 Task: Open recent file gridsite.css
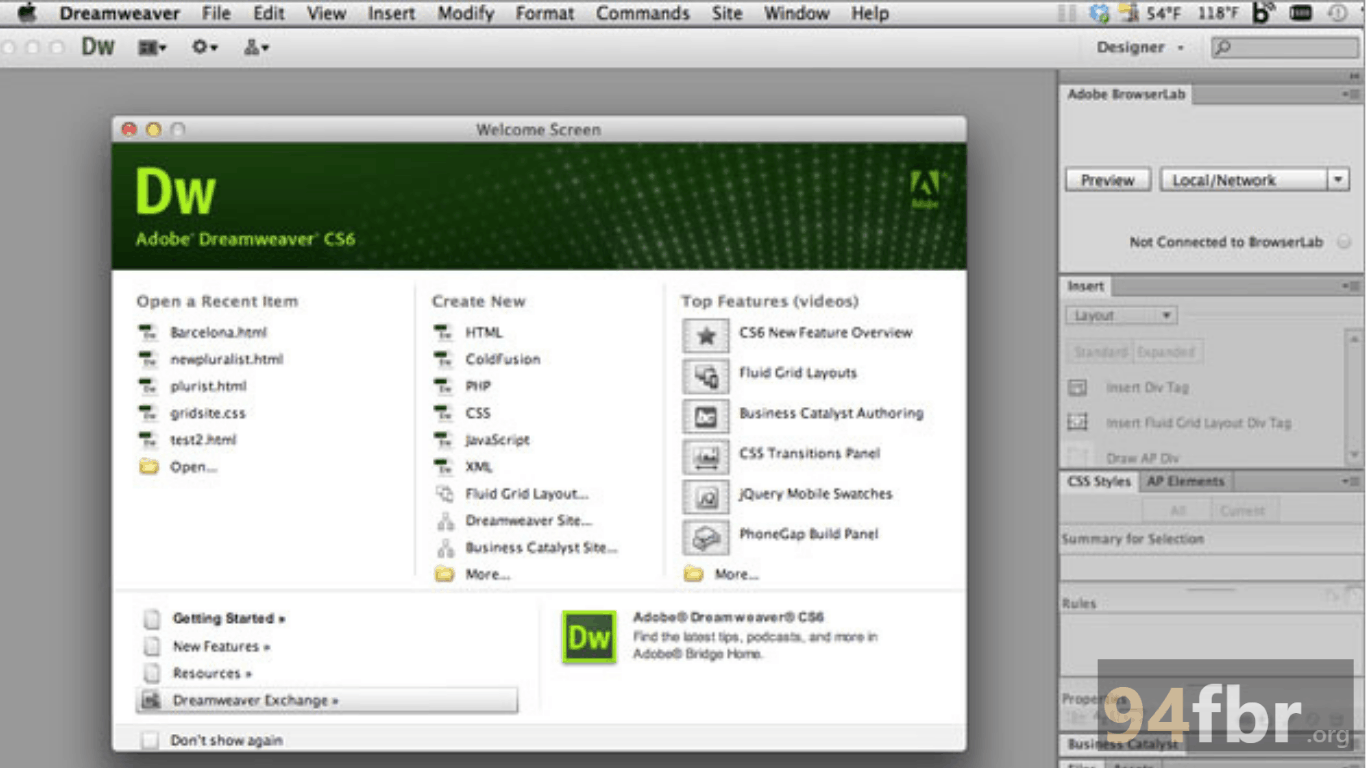pyautogui.click(x=207, y=413)
